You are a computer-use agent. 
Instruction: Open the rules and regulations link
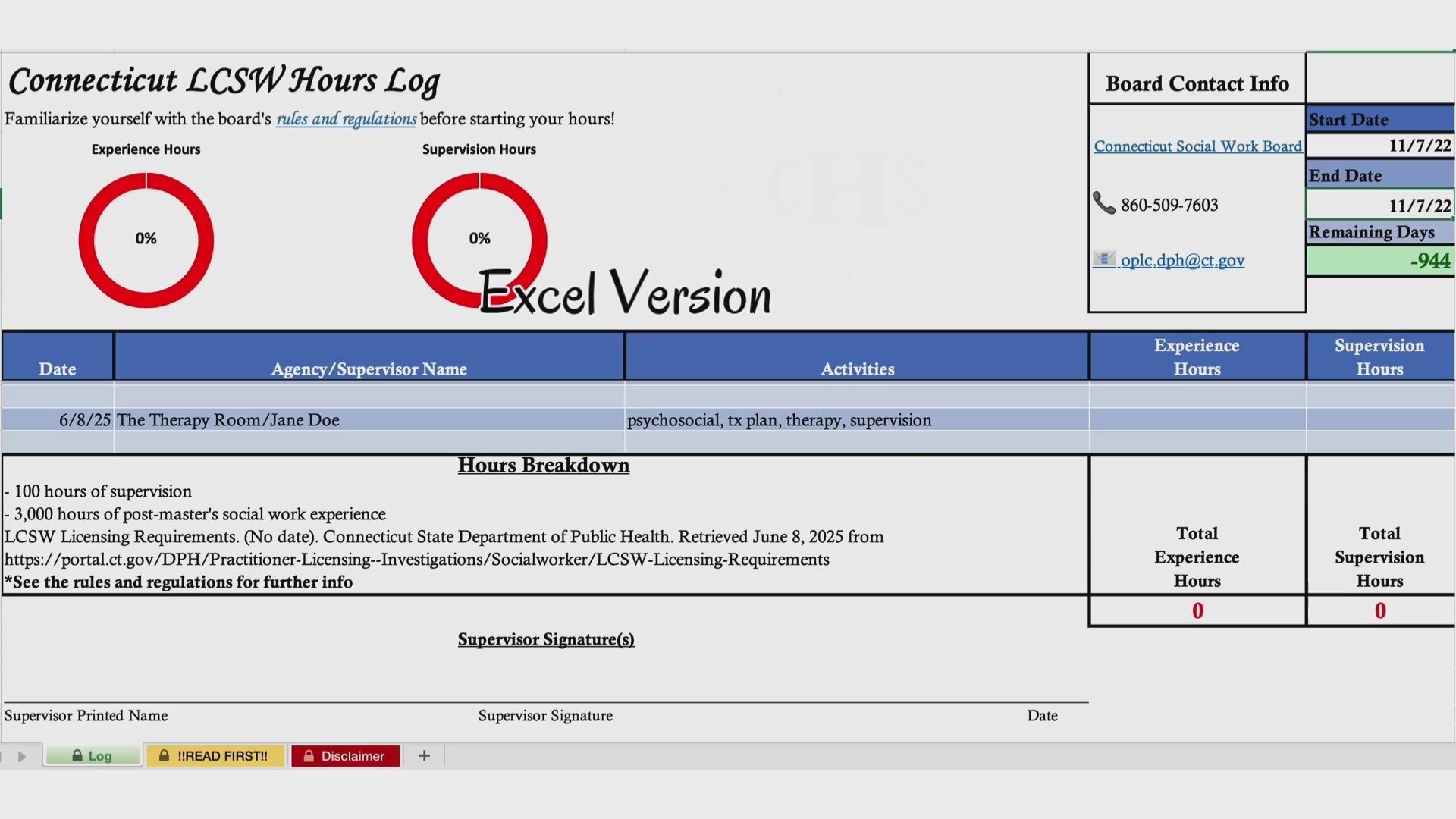(346, 119)
